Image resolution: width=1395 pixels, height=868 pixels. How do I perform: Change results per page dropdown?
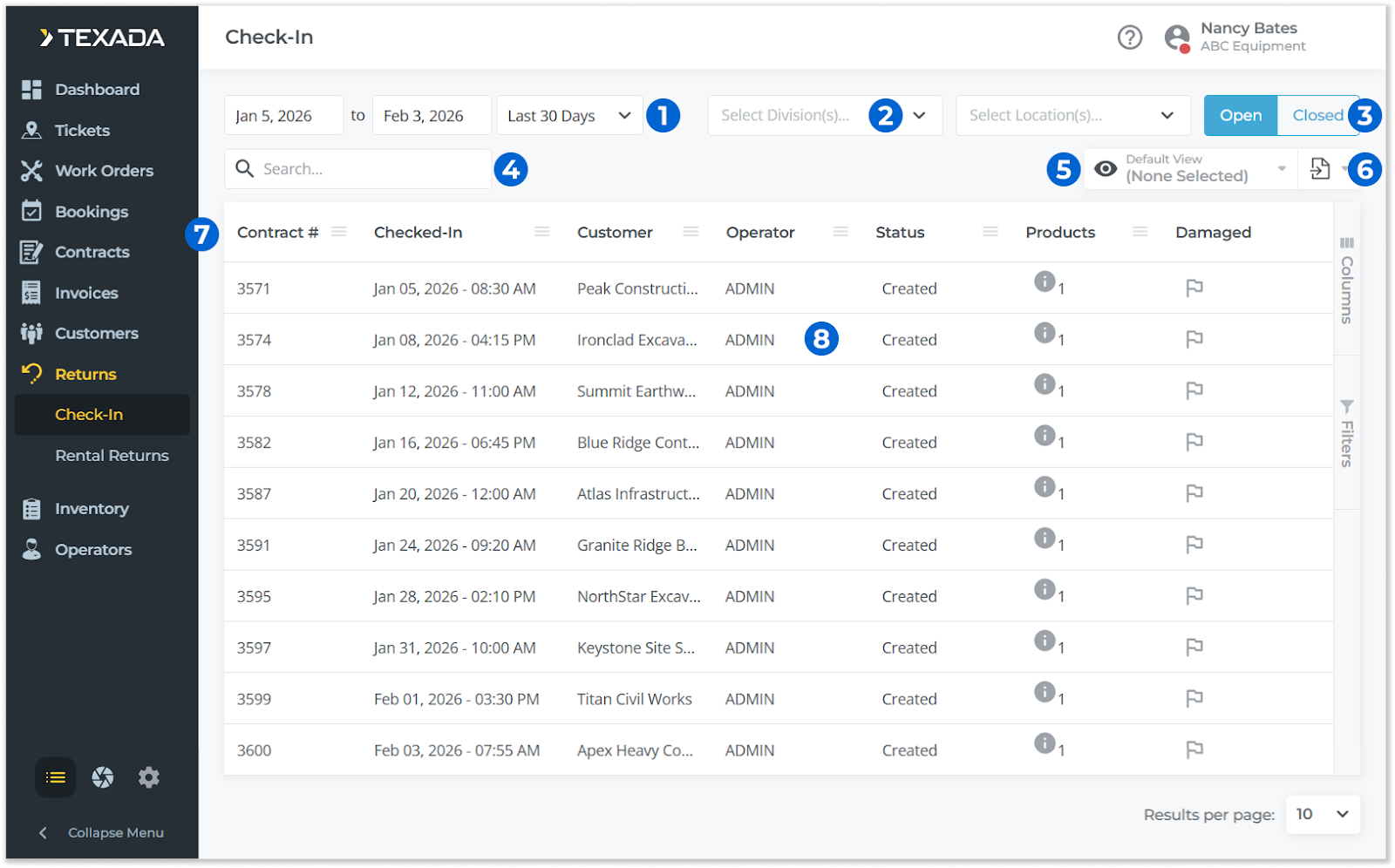pos(1323,814)
